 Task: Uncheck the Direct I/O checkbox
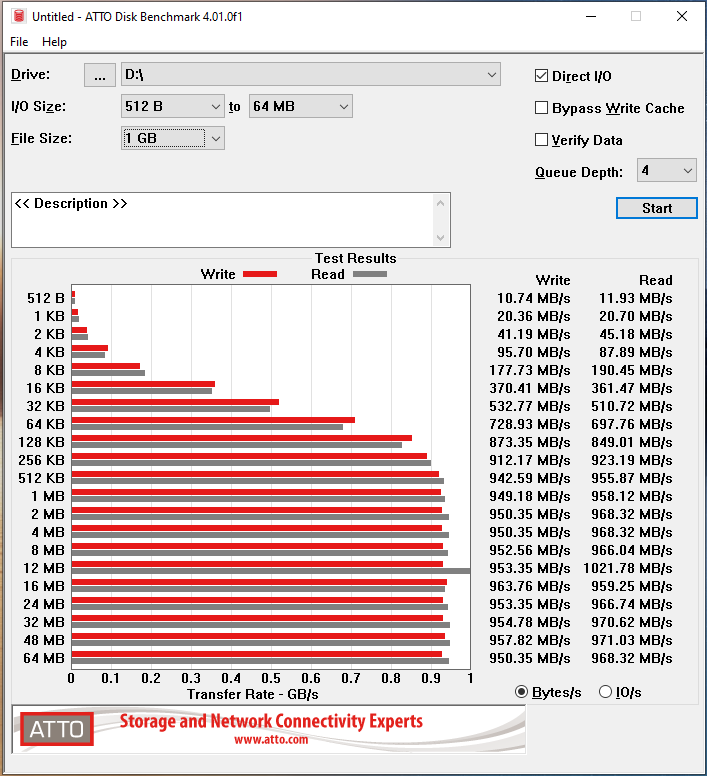(541, 76)
